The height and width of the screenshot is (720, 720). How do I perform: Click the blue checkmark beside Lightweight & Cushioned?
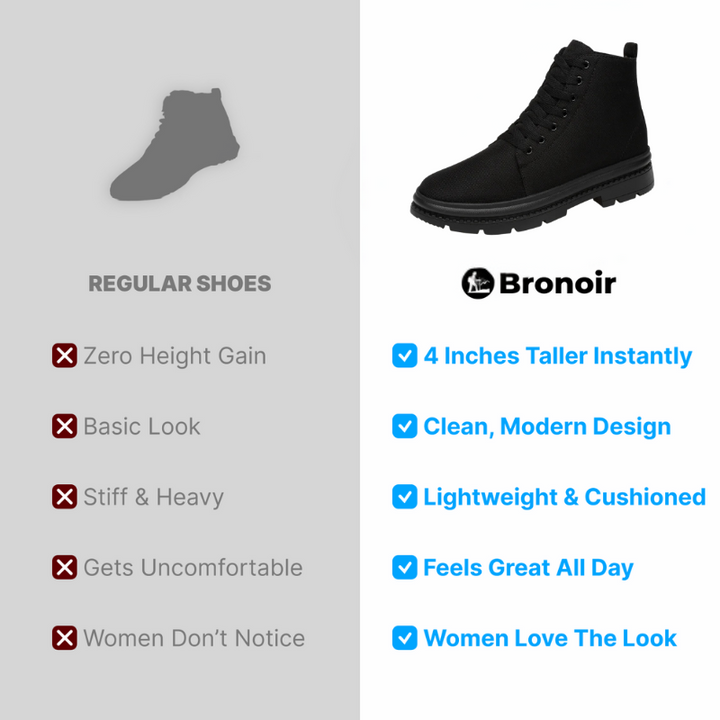405,497
